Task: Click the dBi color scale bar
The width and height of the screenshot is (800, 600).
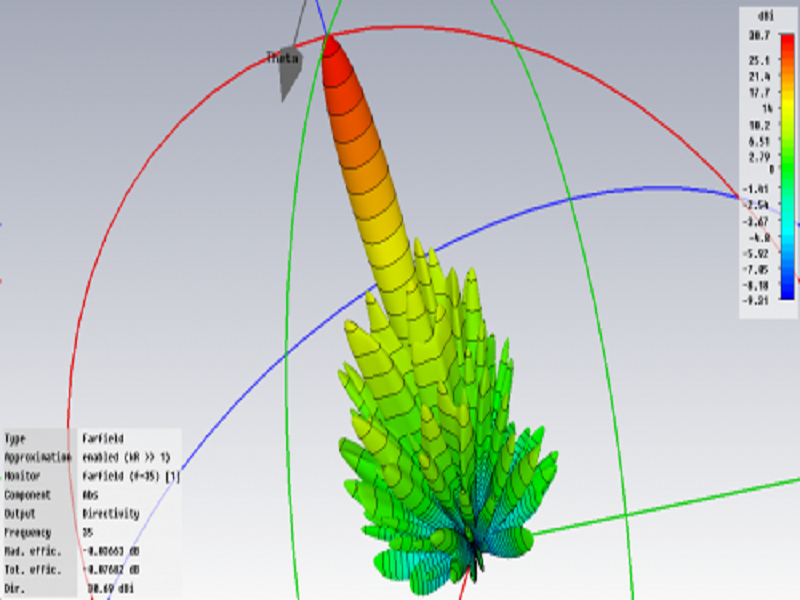Action: tap(787, 166)
